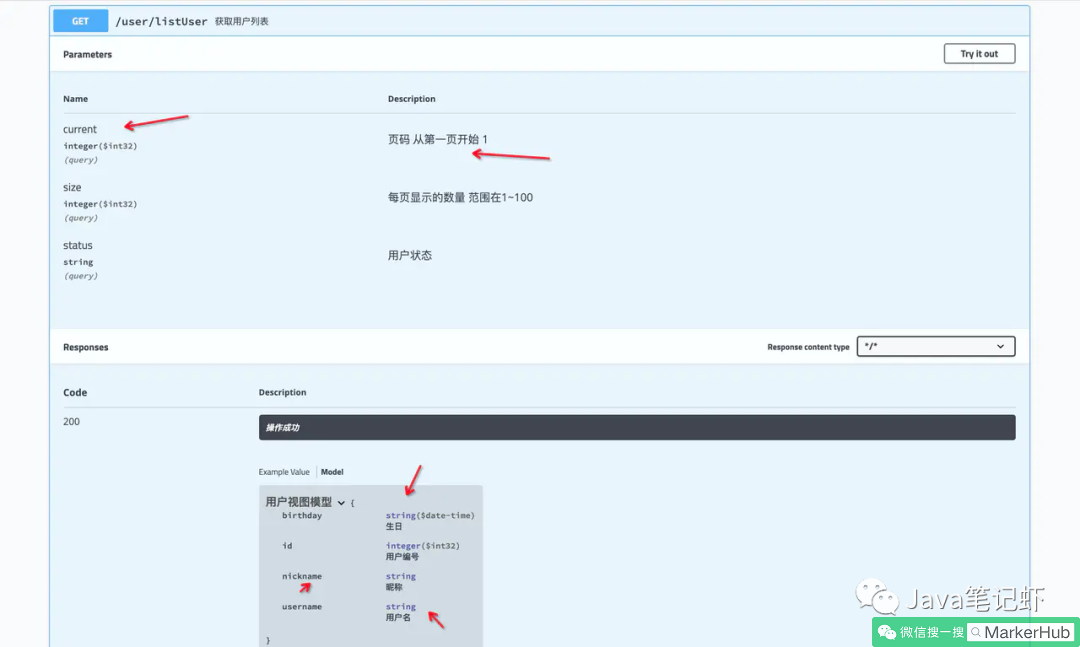
Task: Click the status parameter name
Action: pos(78,245)
